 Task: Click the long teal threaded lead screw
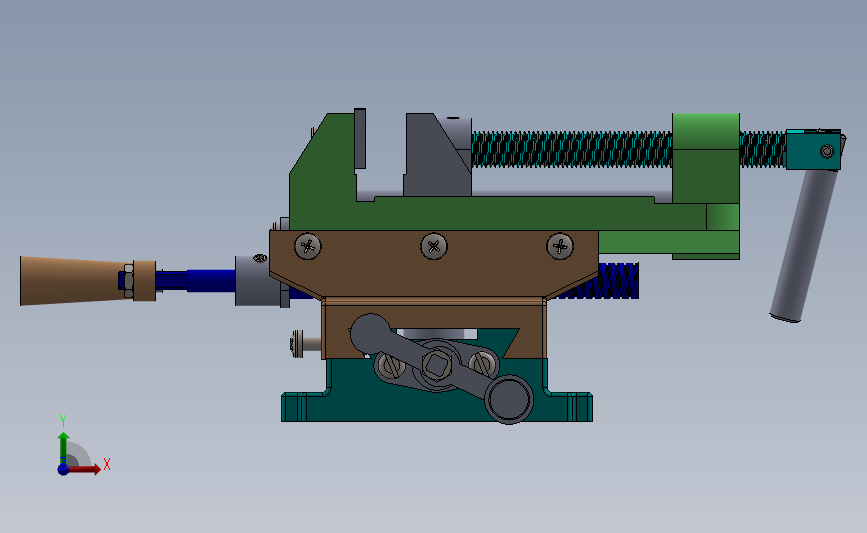pyautogui.click(x=572, y=150)
